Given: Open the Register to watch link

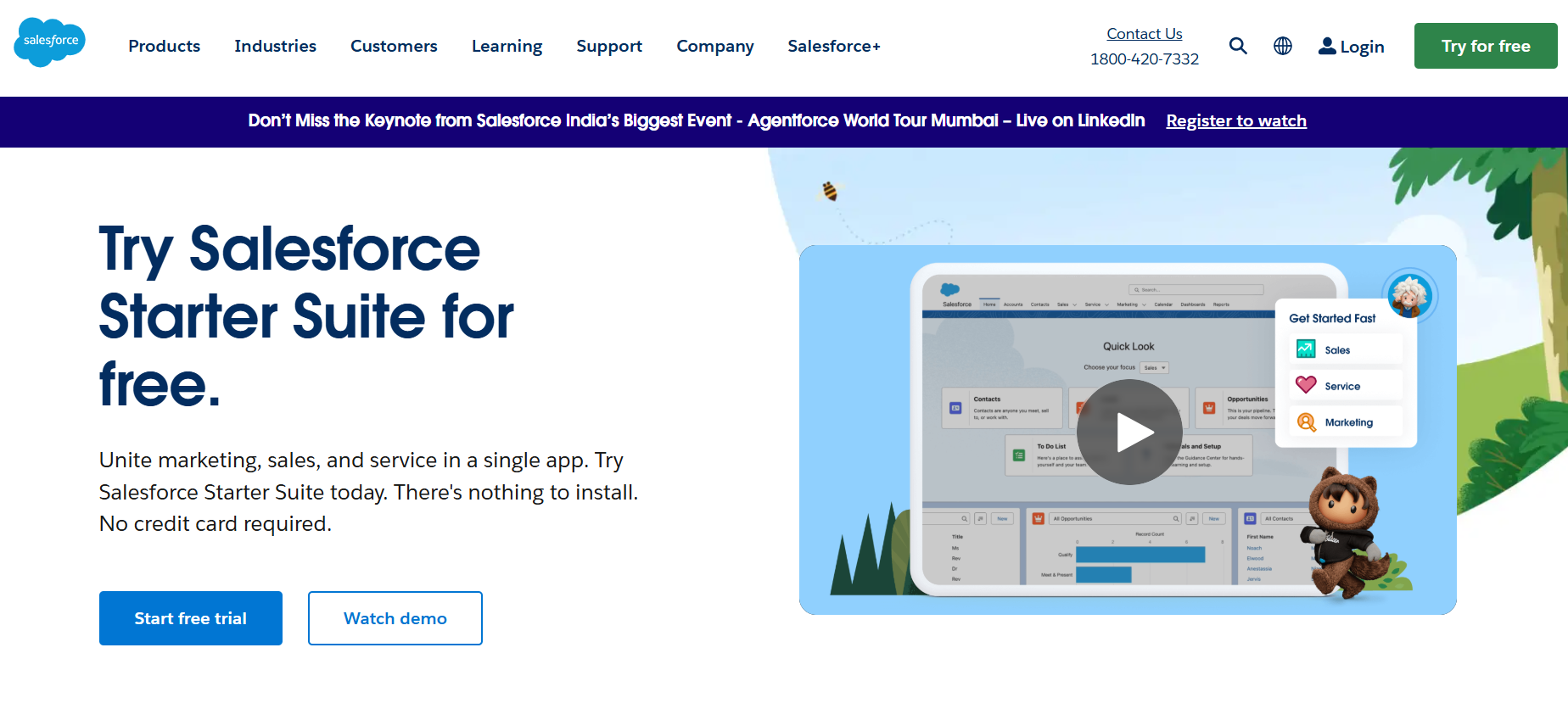Looking at the screenshot, I should (x=1236, y=121).
